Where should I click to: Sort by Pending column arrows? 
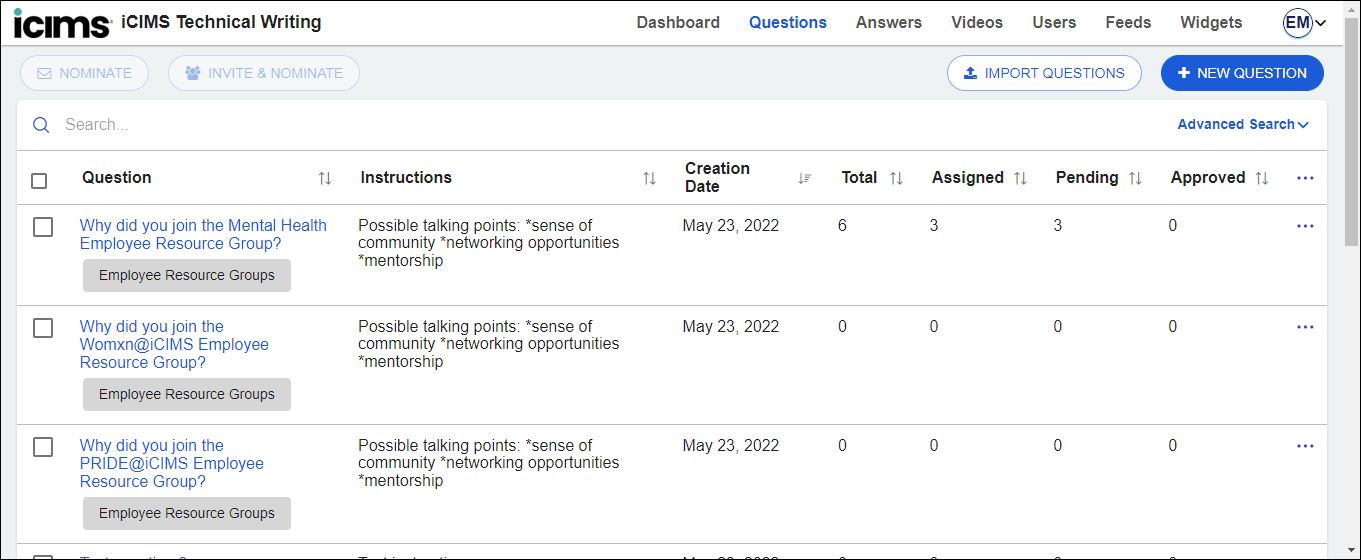[x=1135, y=178]
